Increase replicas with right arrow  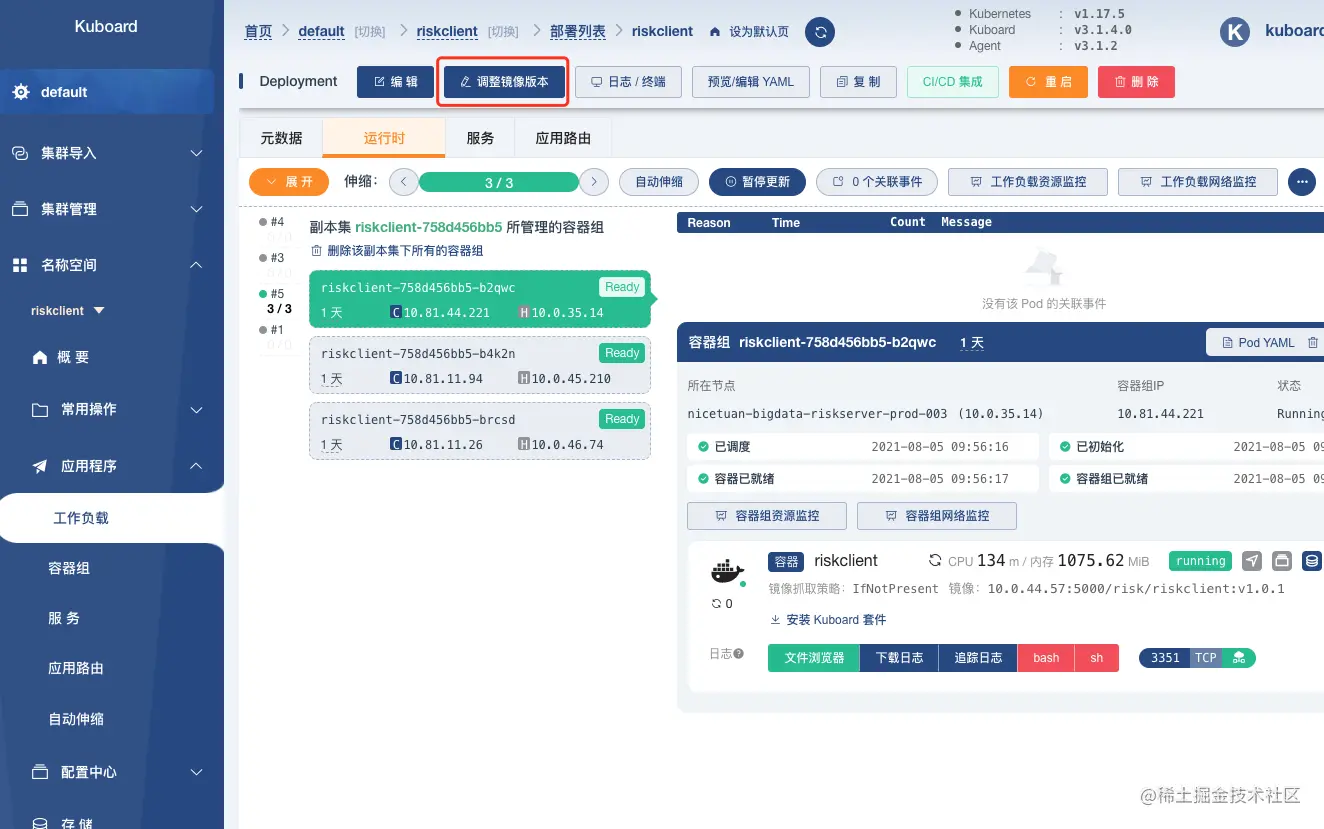point(594,182)
